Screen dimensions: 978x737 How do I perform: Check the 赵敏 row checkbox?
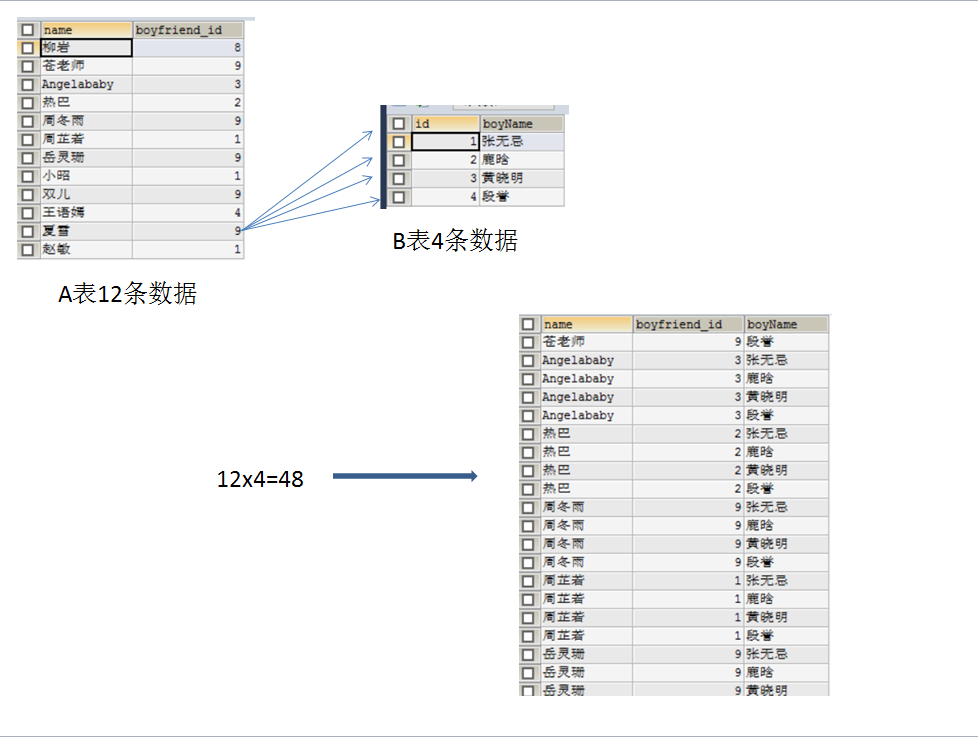pyautogui.click(x=27, y=250)
